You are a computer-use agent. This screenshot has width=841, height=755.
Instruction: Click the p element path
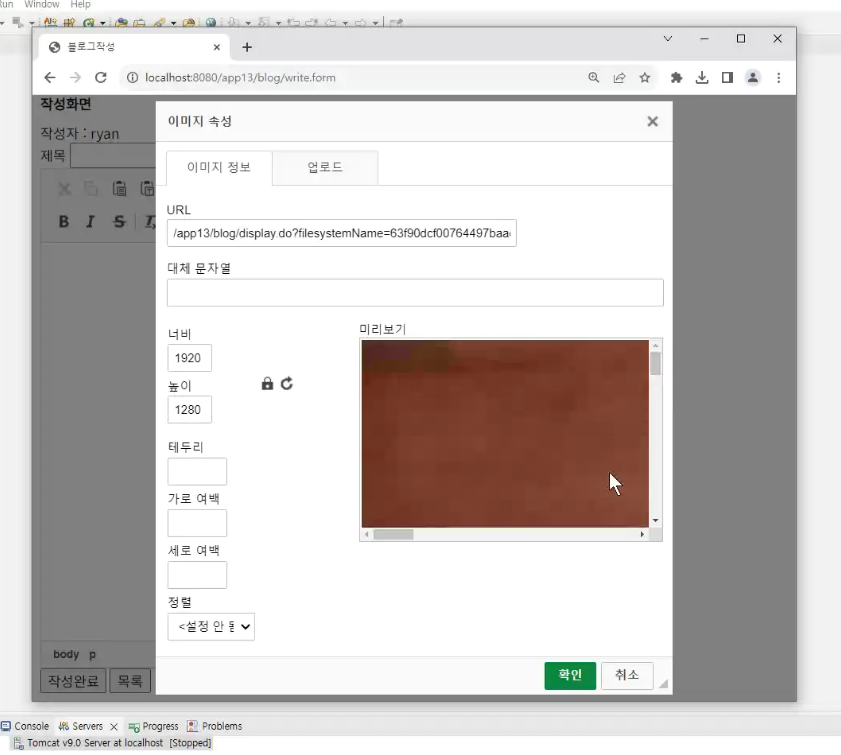click(x=92, y=654)
